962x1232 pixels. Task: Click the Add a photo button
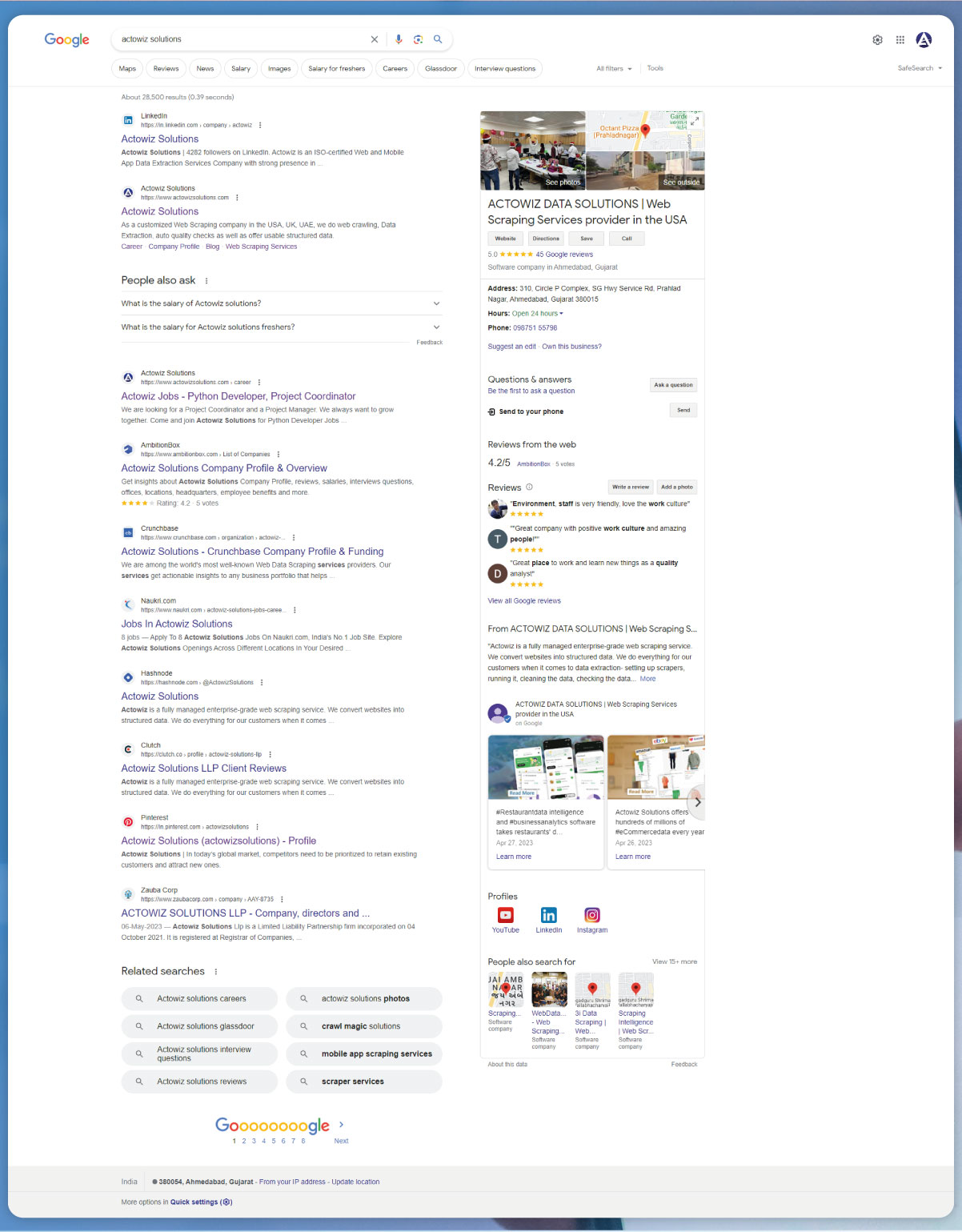coord(677,487)
